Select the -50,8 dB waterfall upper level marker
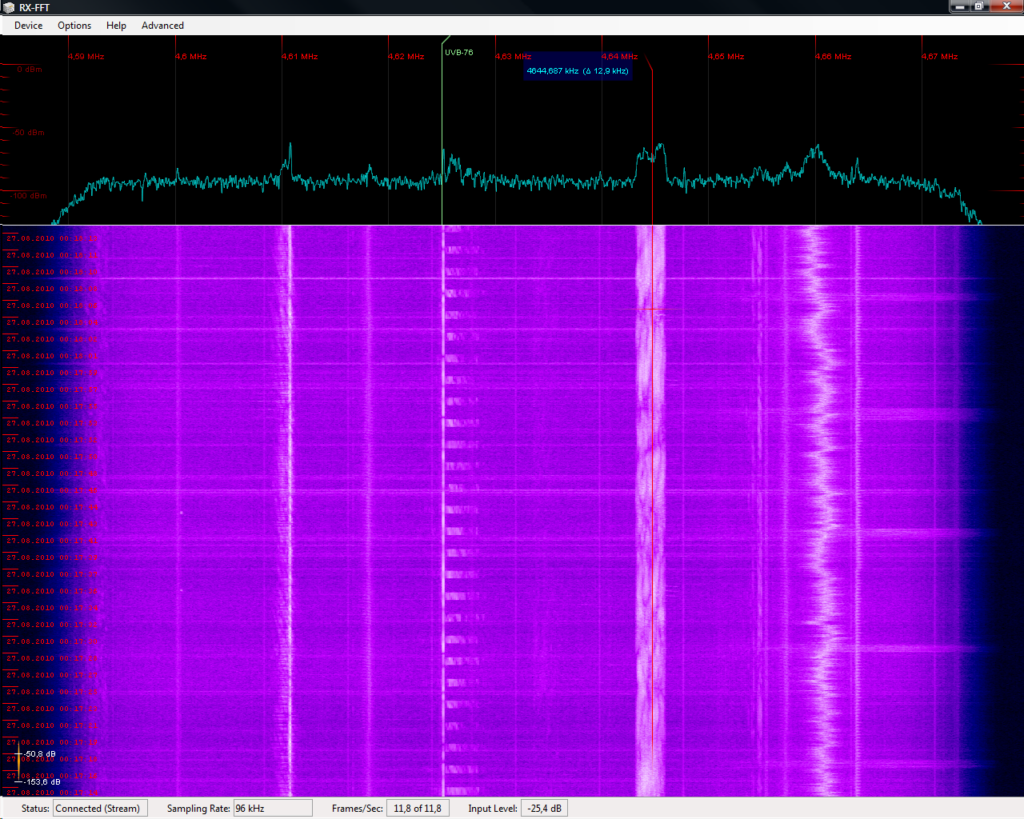 point(36,754)
